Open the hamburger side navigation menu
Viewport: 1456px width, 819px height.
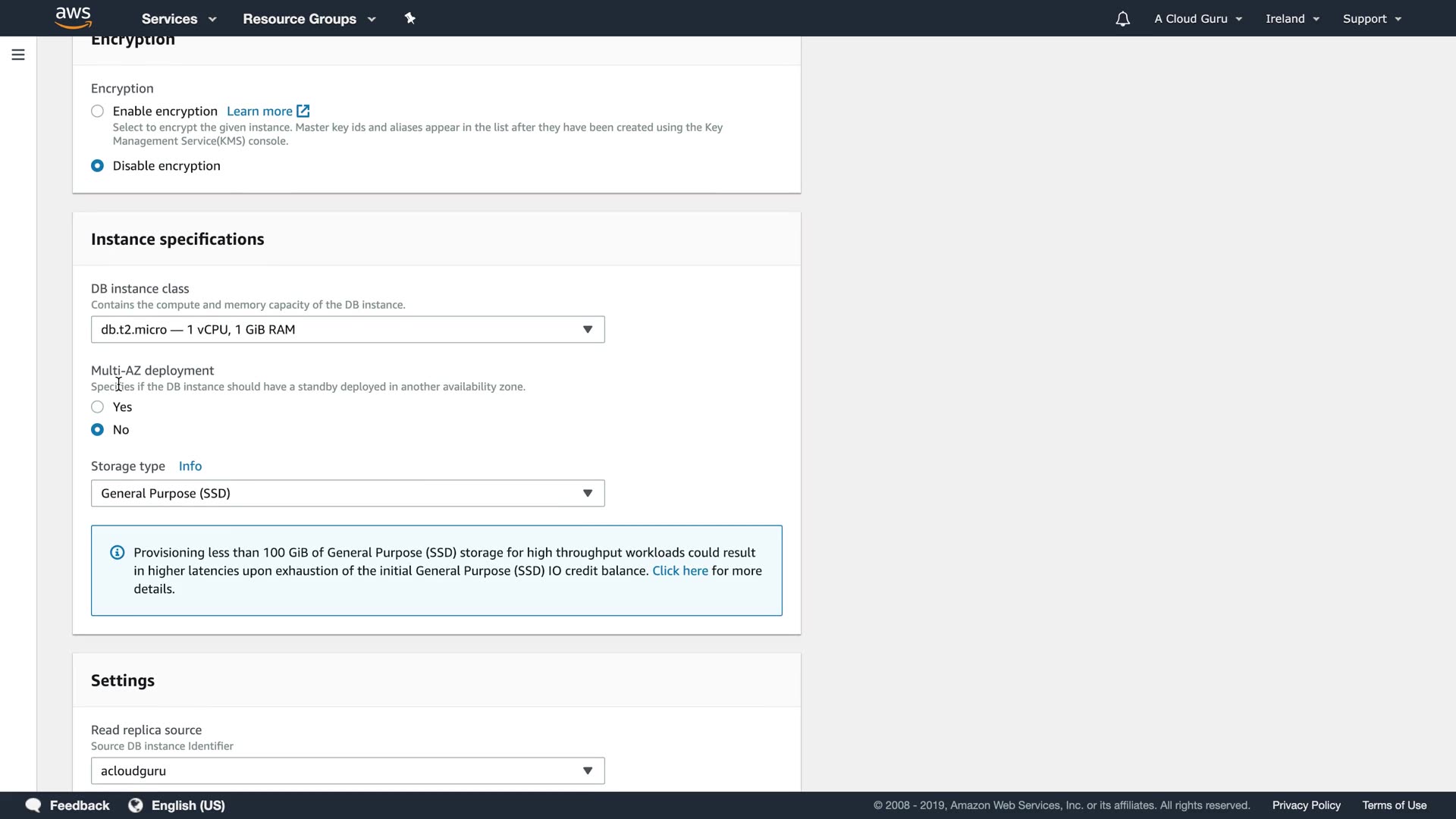[x=18, y=55]
